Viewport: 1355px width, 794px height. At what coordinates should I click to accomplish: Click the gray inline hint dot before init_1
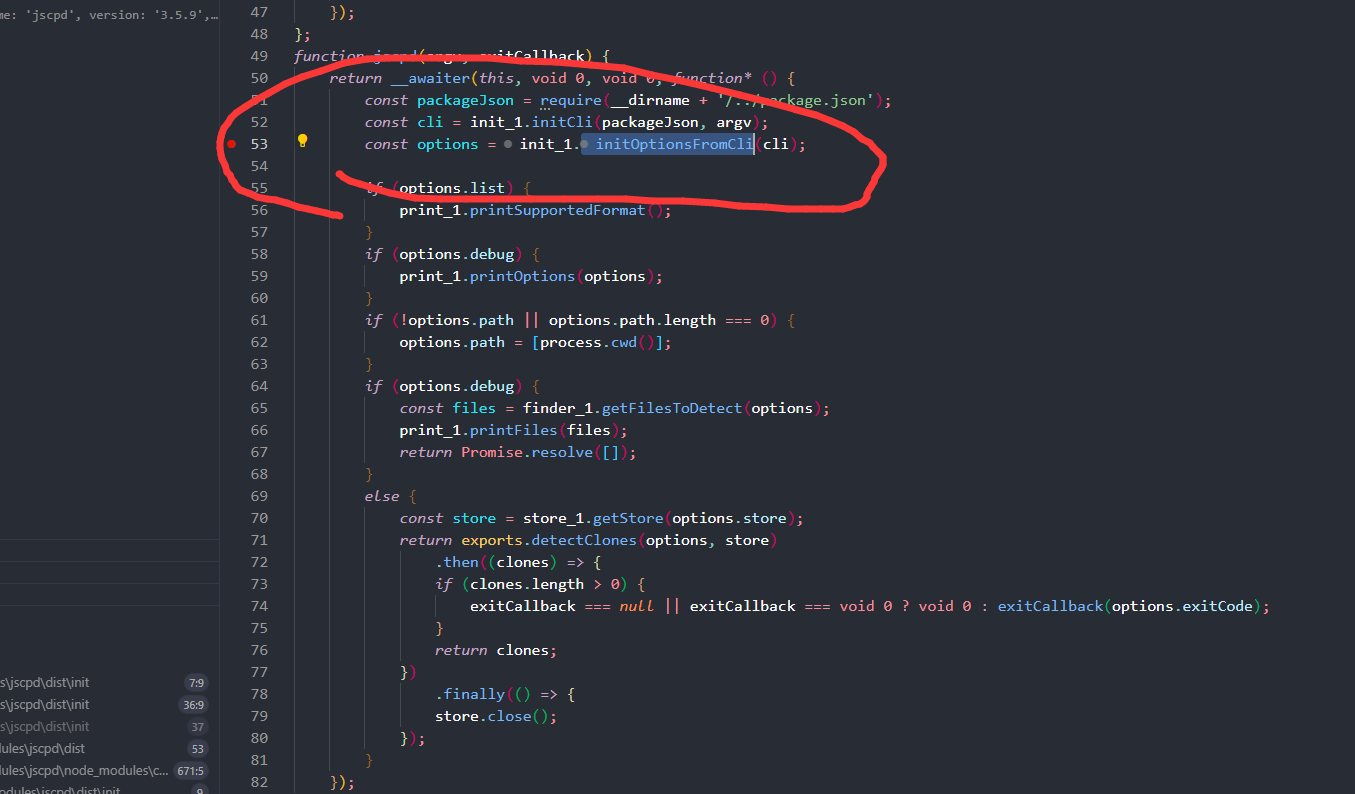pos(508,143)
